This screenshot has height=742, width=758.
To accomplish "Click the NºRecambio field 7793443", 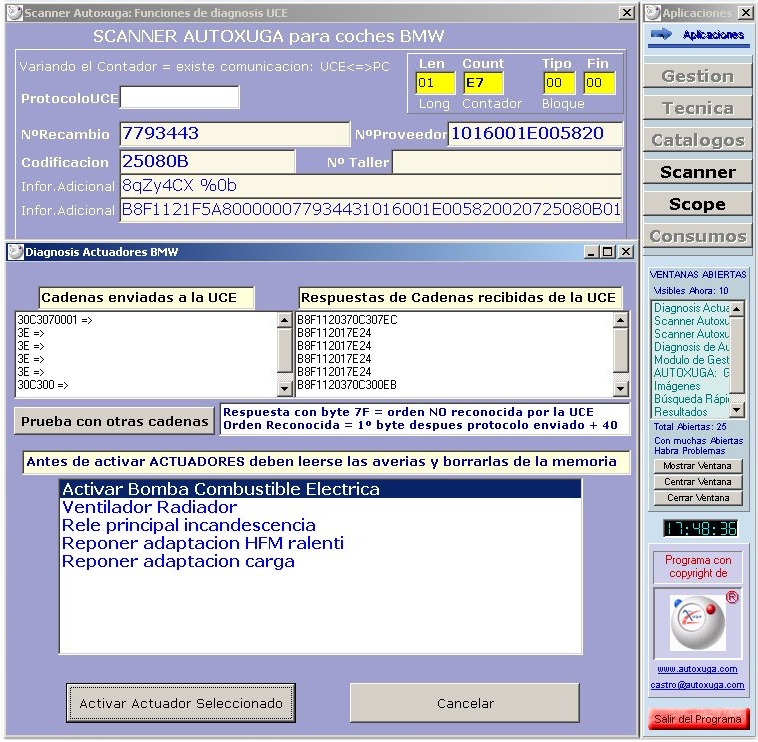I will click(234, 134).
